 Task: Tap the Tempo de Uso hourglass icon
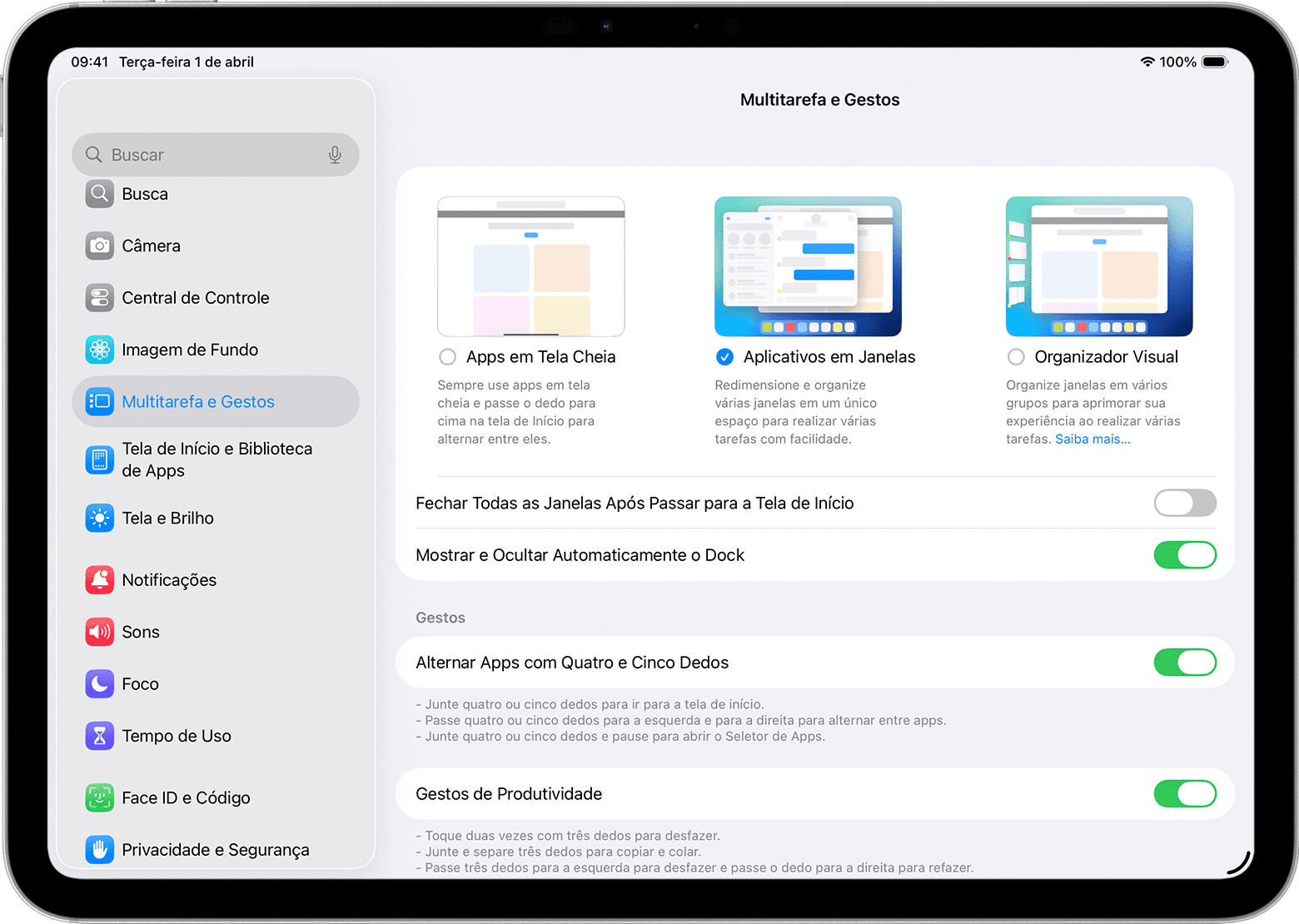[x=100, y=736]
